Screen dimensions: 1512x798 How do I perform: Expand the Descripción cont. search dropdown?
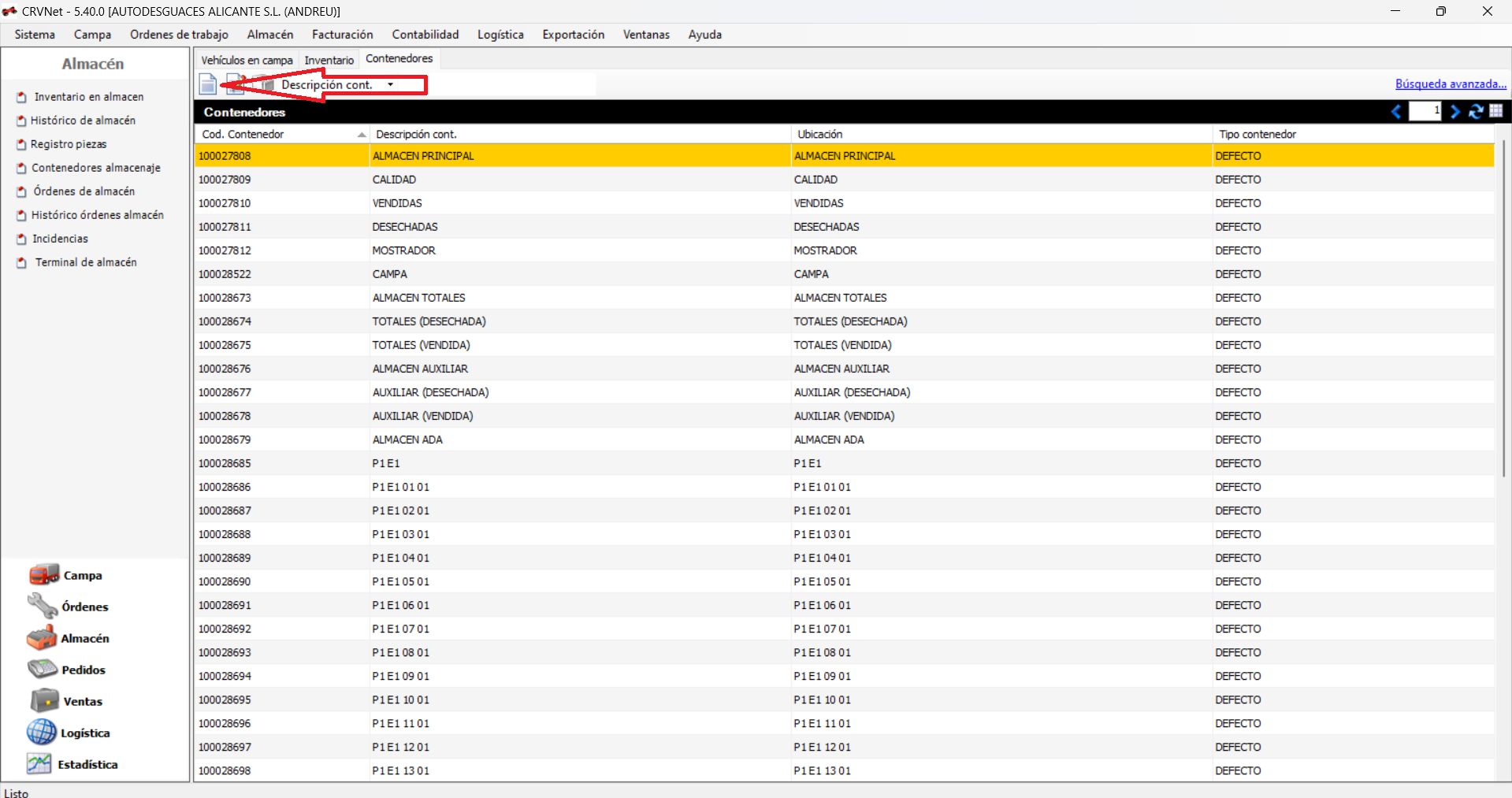390,85
